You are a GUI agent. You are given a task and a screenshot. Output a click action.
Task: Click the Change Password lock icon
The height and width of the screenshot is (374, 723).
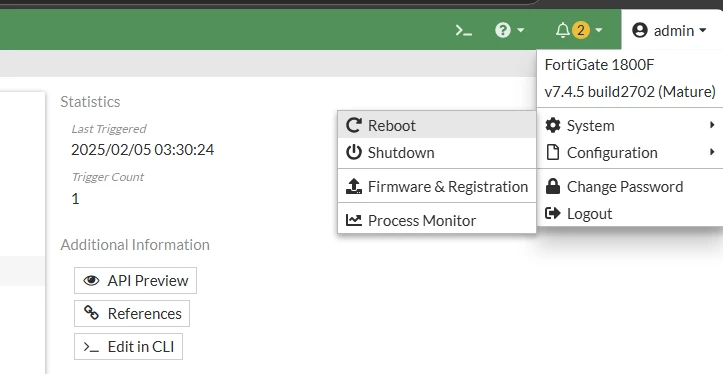[552, 186]
